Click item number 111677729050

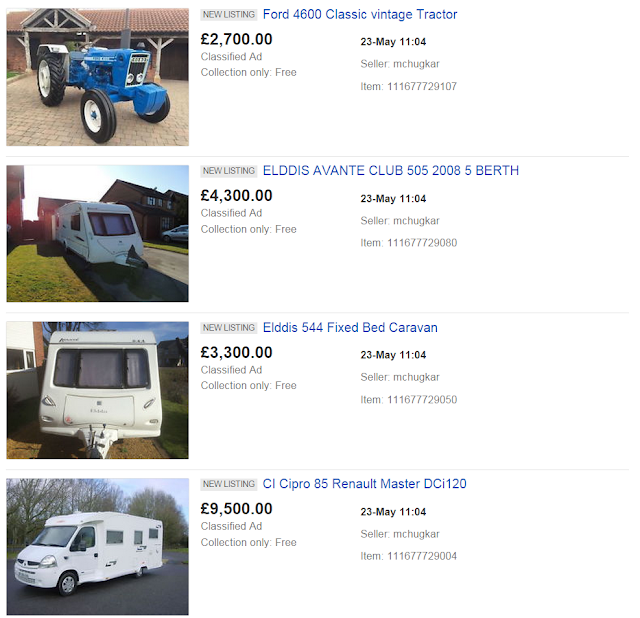[x=422, y=400]
